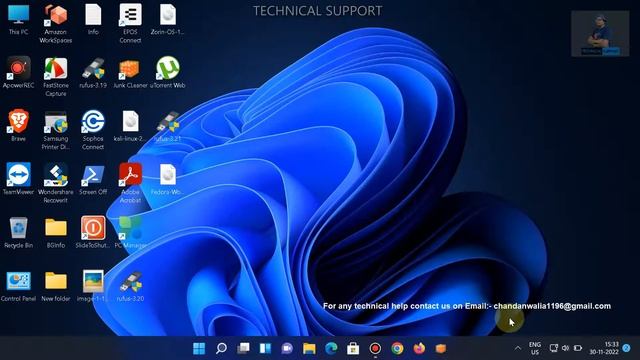Open the Widgets taskbar button

click(x=265, y=348)
